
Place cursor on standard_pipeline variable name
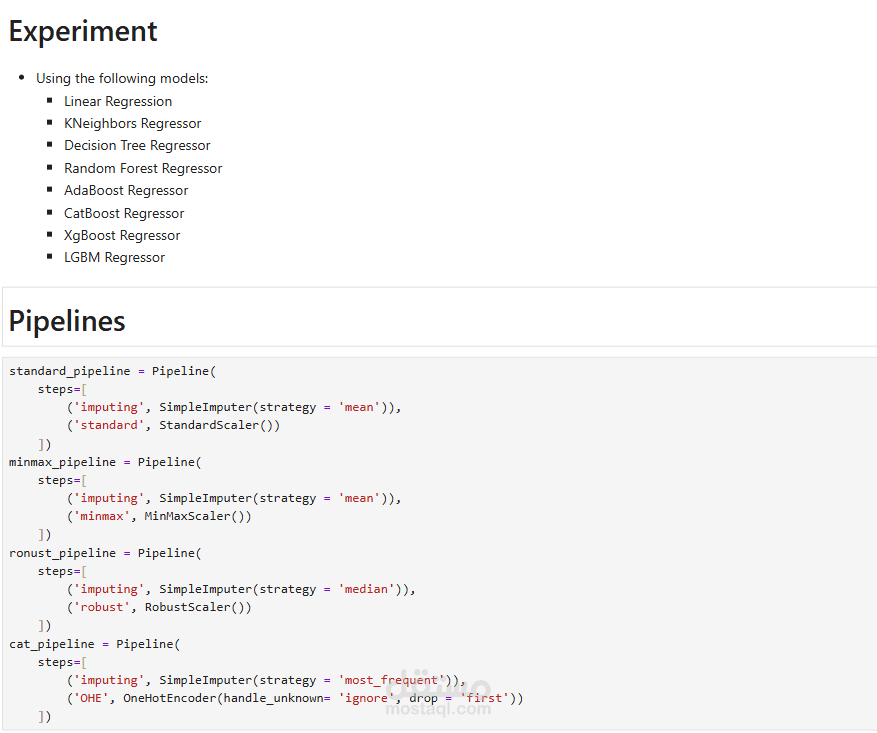pyautogui.click(x=70, y=371)
